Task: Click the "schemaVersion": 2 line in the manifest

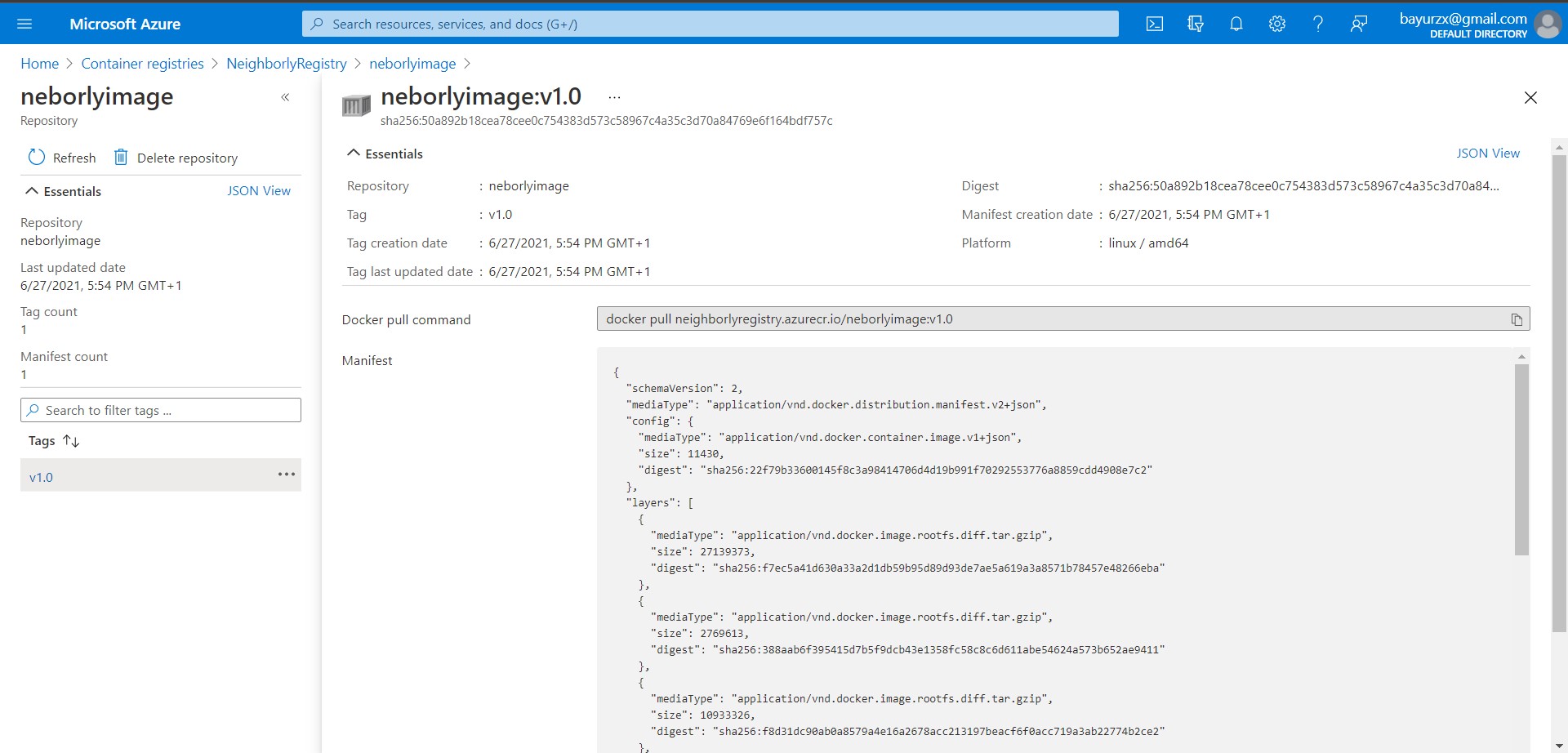Action: [684, 388]
